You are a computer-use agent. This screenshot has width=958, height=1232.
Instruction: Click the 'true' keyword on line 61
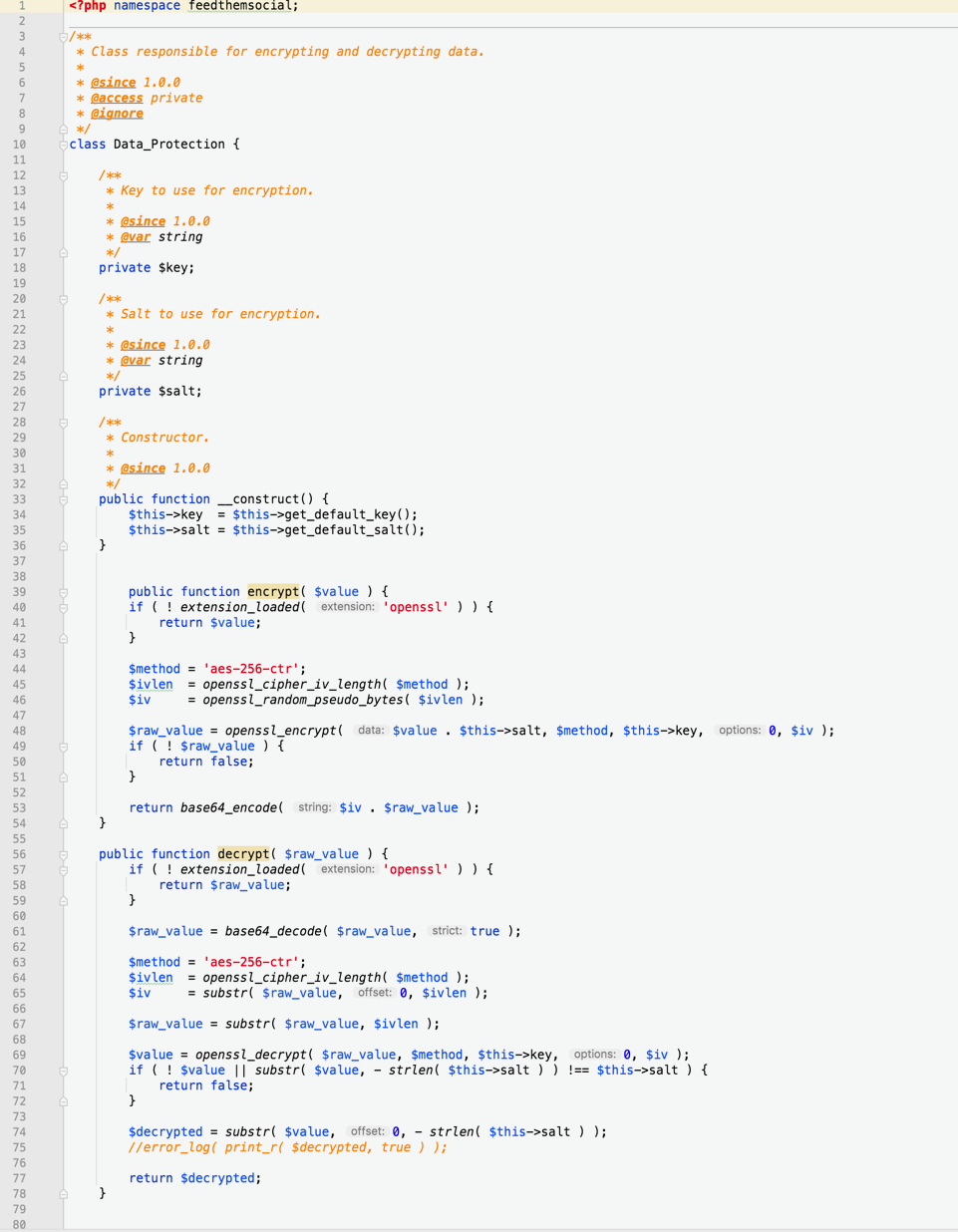coord(485,932)
